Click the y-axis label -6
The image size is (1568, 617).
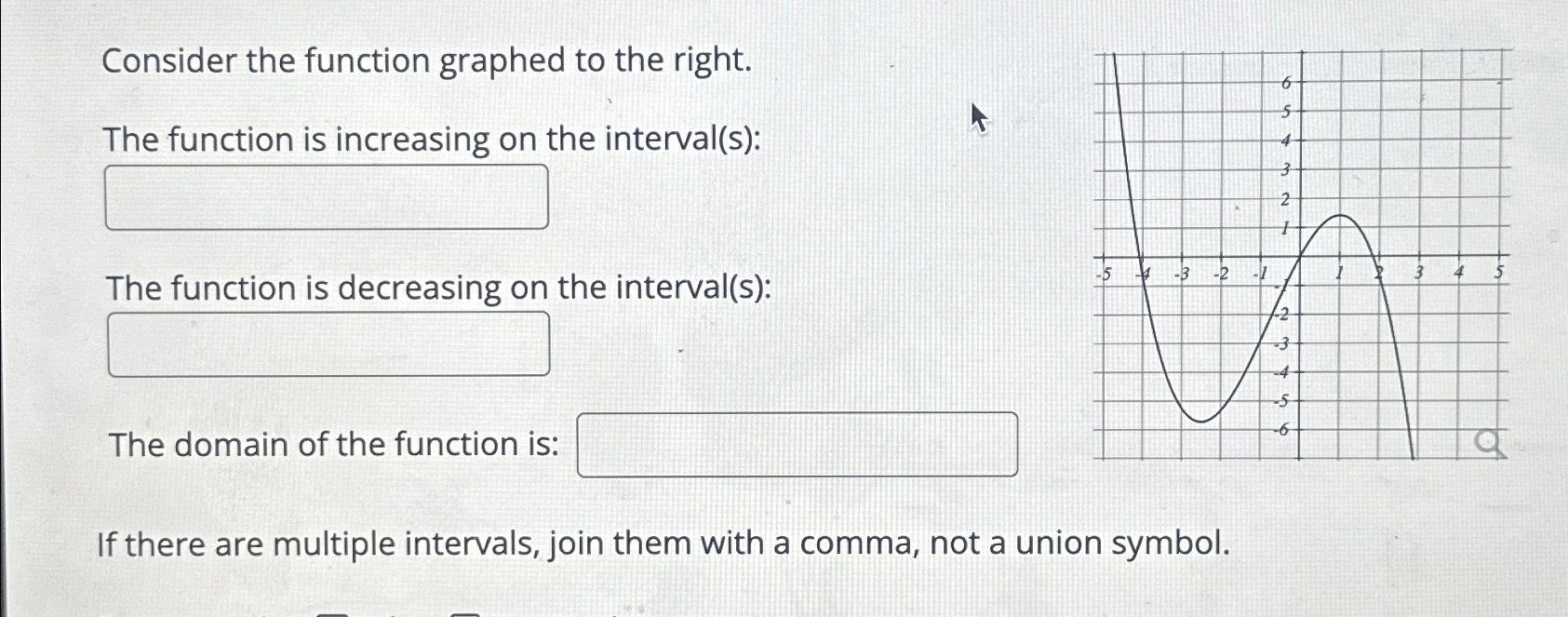(x=1282, y=430)
